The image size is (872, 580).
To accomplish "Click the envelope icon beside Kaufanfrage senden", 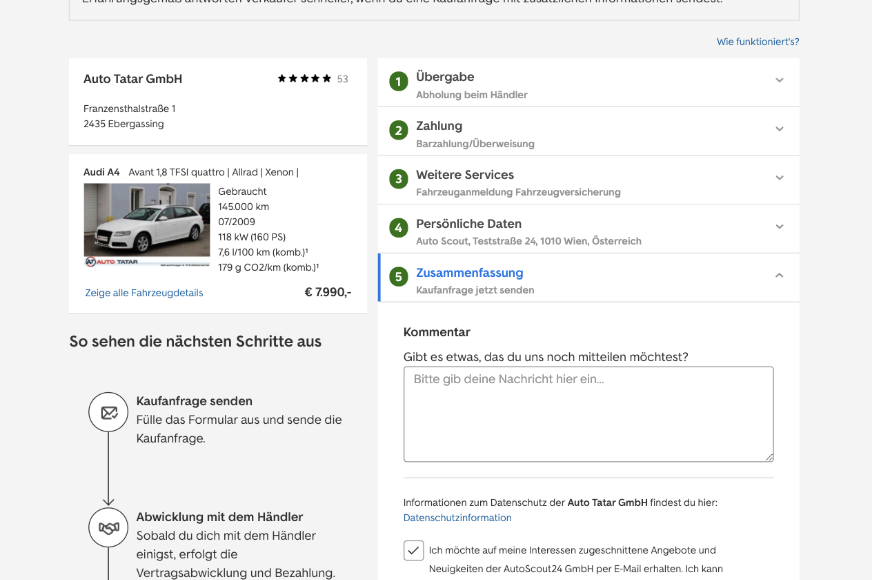I will pyautogui.click(x=108, y=412).
